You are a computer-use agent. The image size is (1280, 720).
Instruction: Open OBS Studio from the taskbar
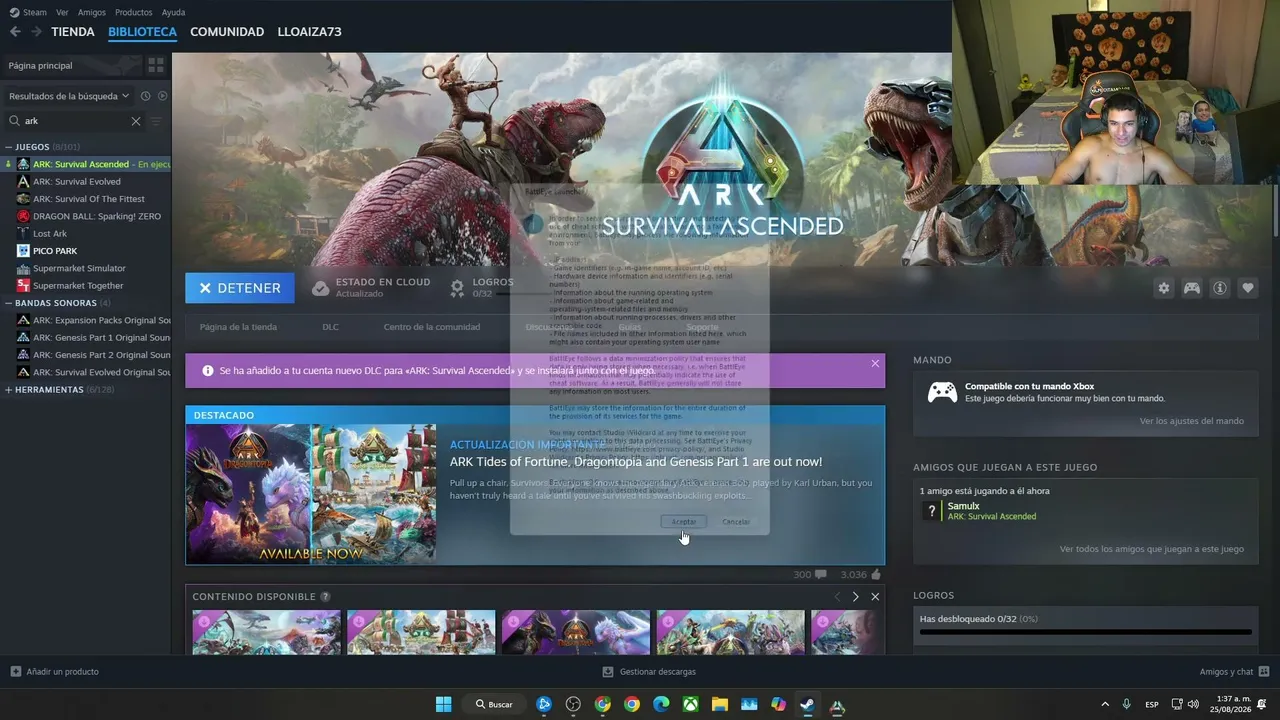click(573, 704)
